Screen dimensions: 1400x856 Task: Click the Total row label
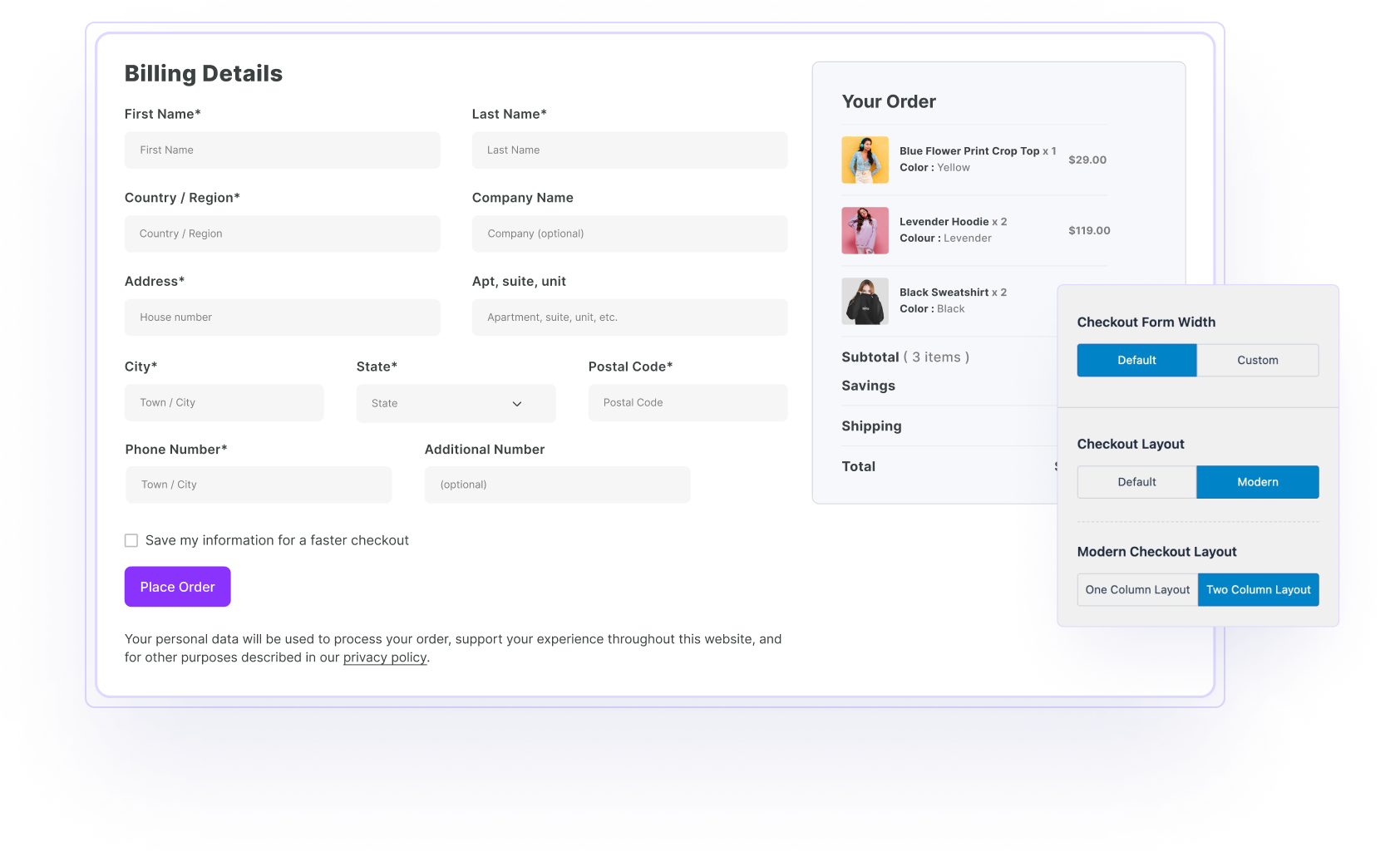pos(858,467)
